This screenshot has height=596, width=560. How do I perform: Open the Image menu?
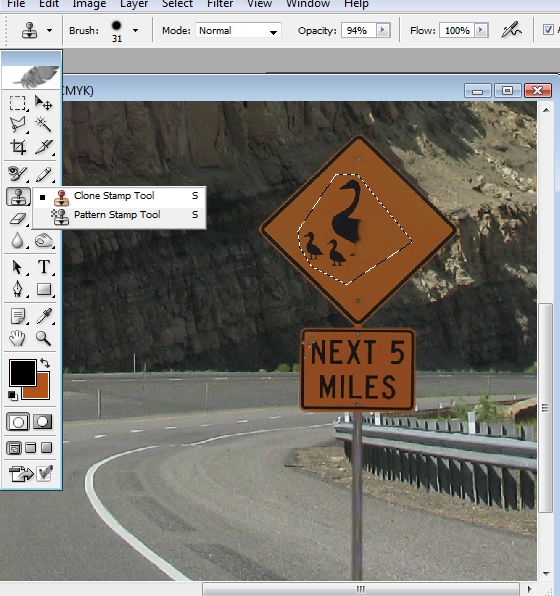click(89, 4)
